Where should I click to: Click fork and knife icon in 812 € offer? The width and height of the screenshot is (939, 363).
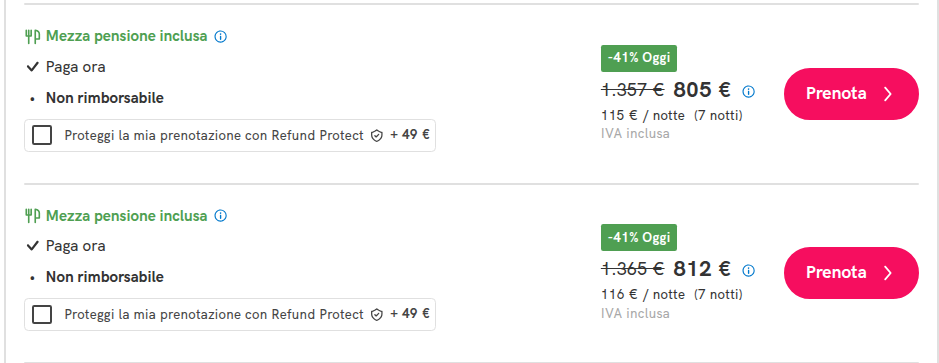[x=32, y=216]
